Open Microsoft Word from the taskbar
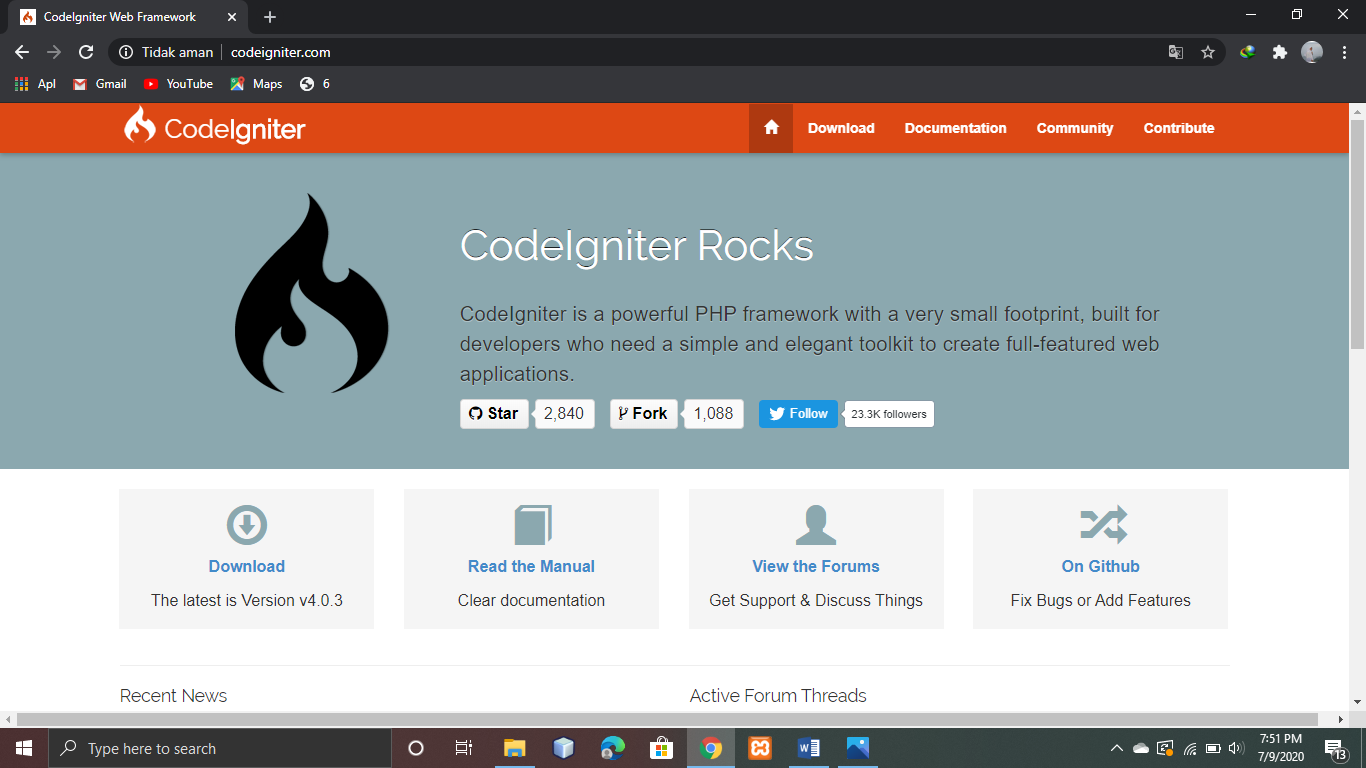This screenshot has width=1366, height=768. coord(809,748)
